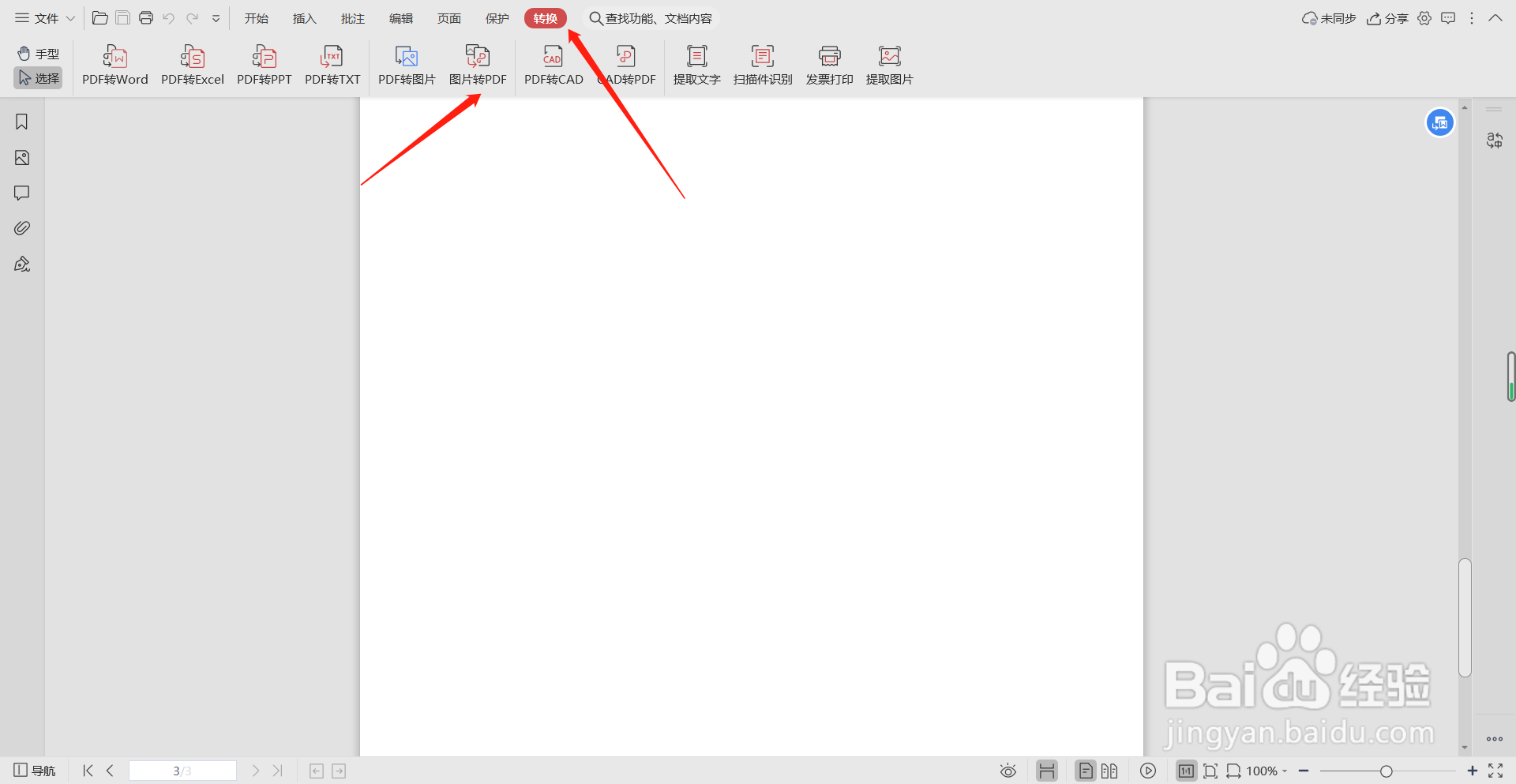The image size is (1516, 784).
Task: Open the signature panel in left sidebar
Action: click(x=22, y=264)
